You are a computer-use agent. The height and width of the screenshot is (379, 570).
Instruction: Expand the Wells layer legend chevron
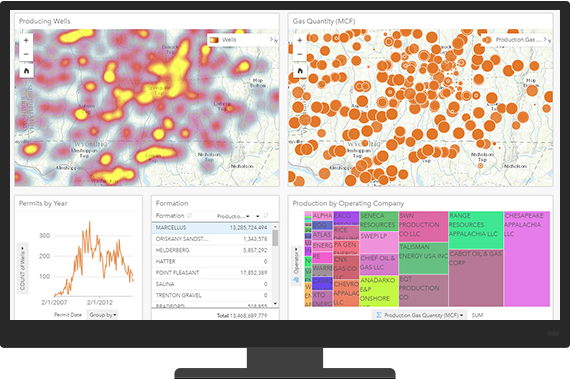click(271, 39)
